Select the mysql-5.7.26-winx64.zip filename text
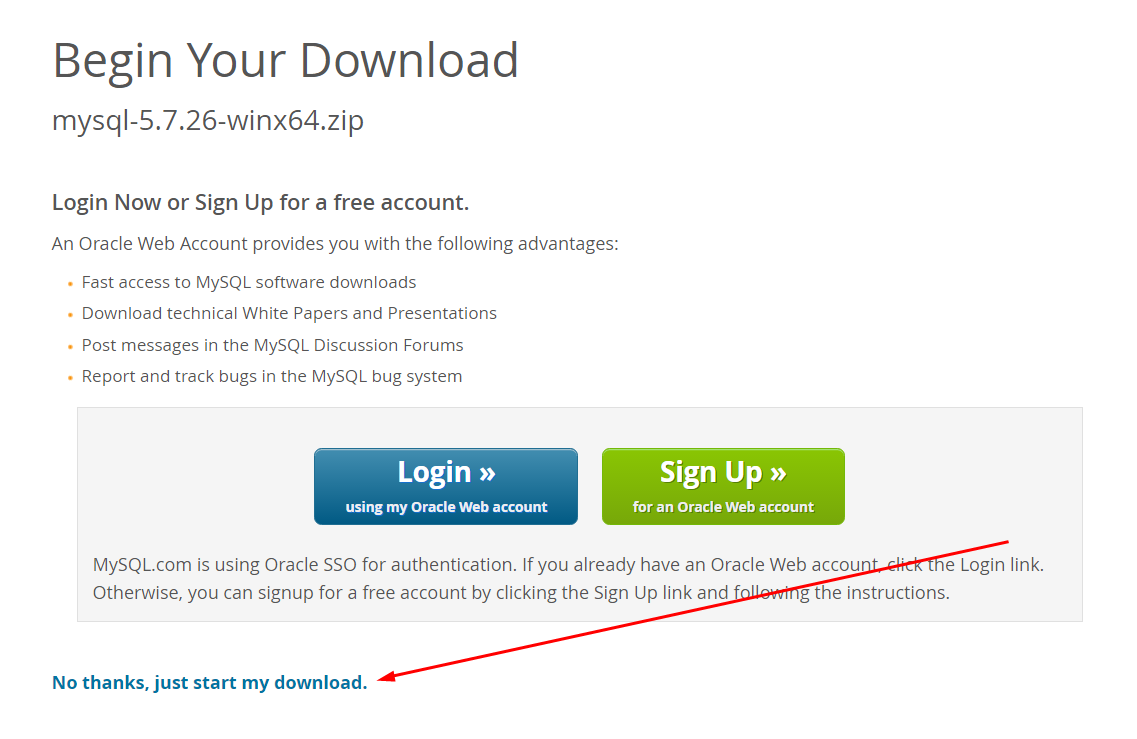 (x=207, y=120)
